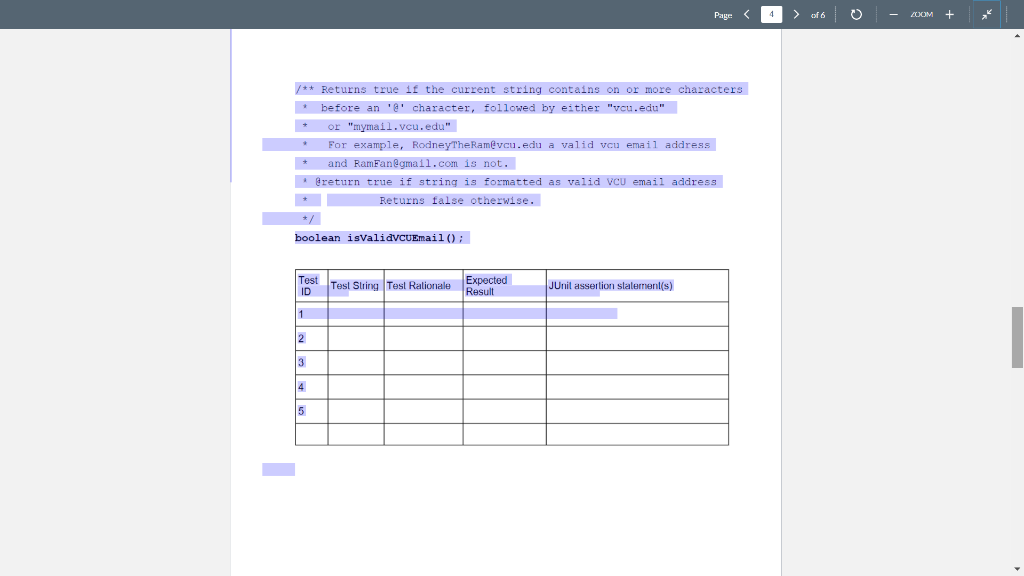Zoom out using the minus icon
This screenshot has width=1024, height=576.
893,14
